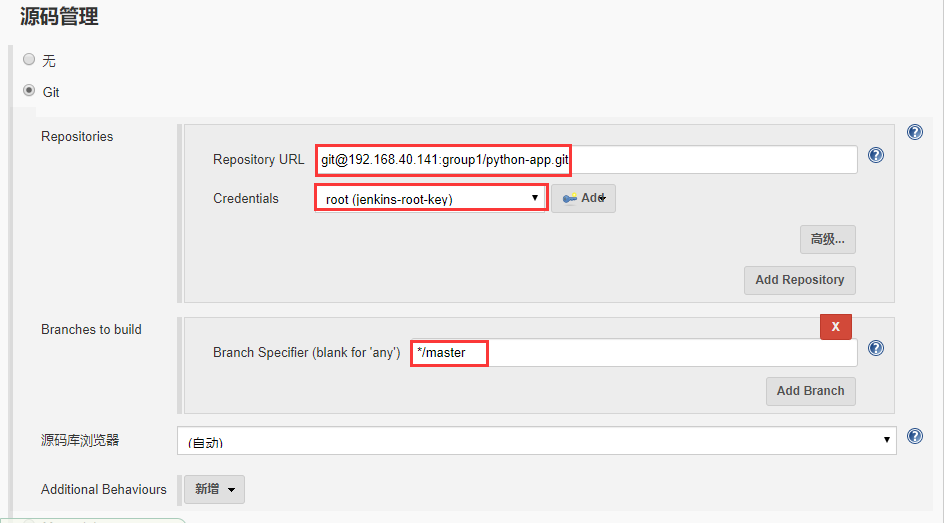This screenshot has width=945, height=523.
Task: Open help icon next to 源码库浏览器 dropdown
Action: point(914,436)
